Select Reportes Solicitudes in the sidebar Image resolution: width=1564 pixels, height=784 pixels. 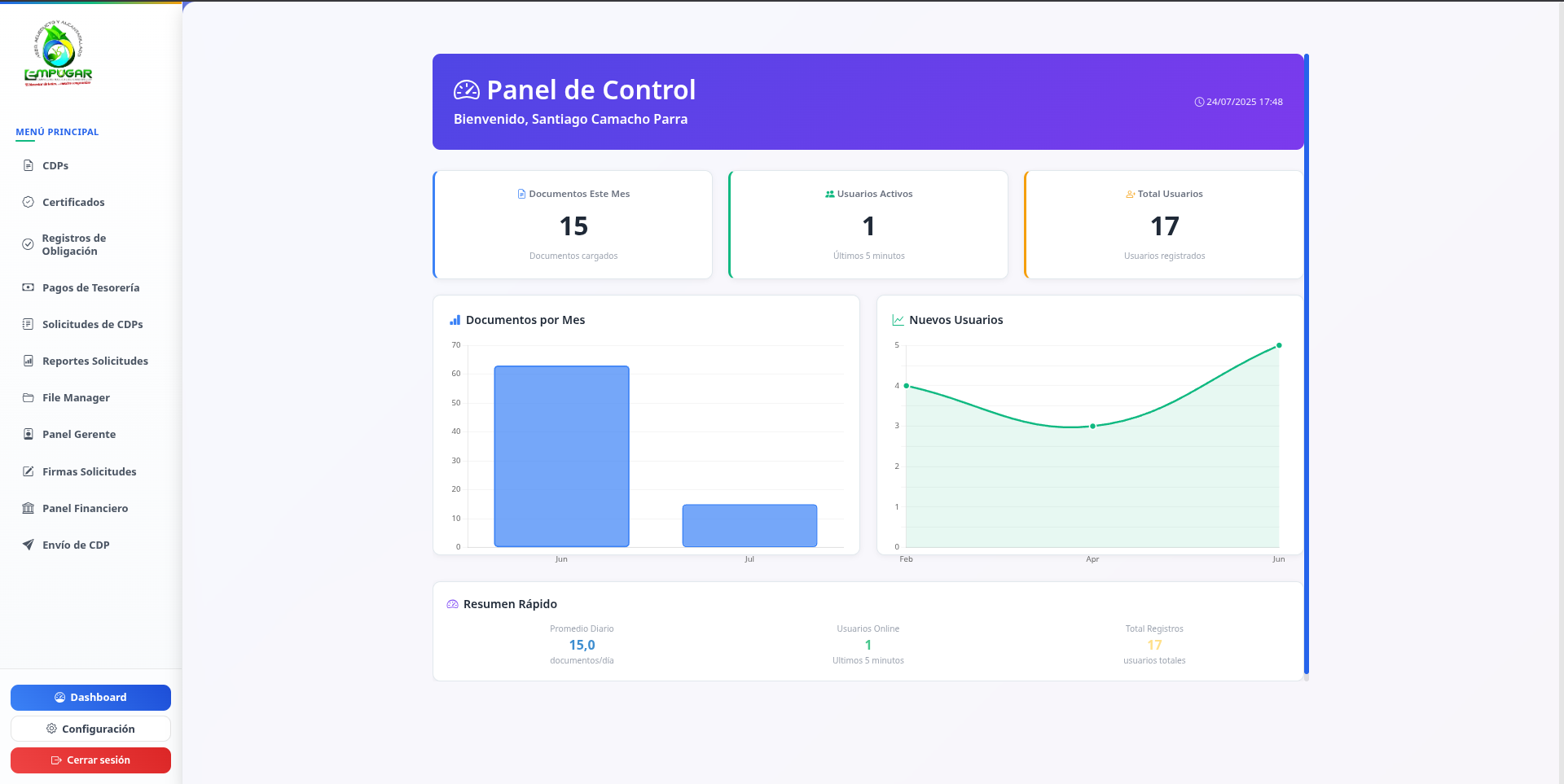91,361
